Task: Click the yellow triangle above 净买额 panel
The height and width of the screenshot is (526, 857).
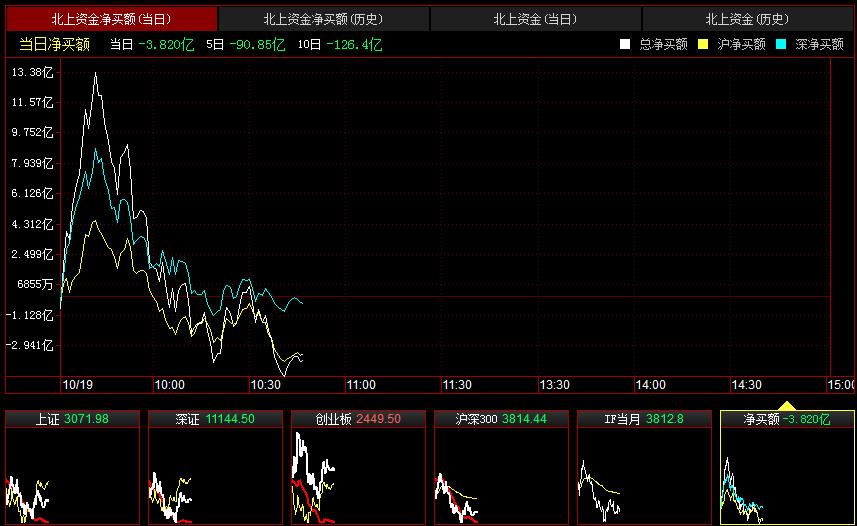Action: (787, 406)
